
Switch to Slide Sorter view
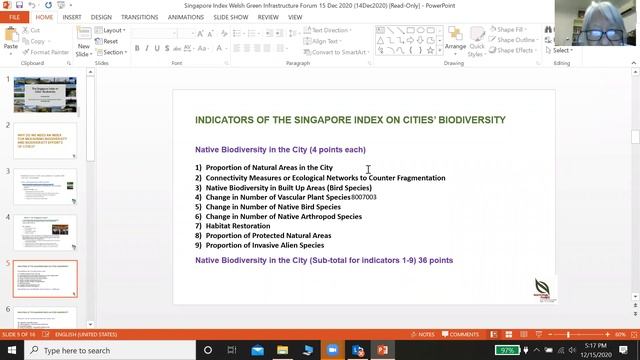[509, 334]
